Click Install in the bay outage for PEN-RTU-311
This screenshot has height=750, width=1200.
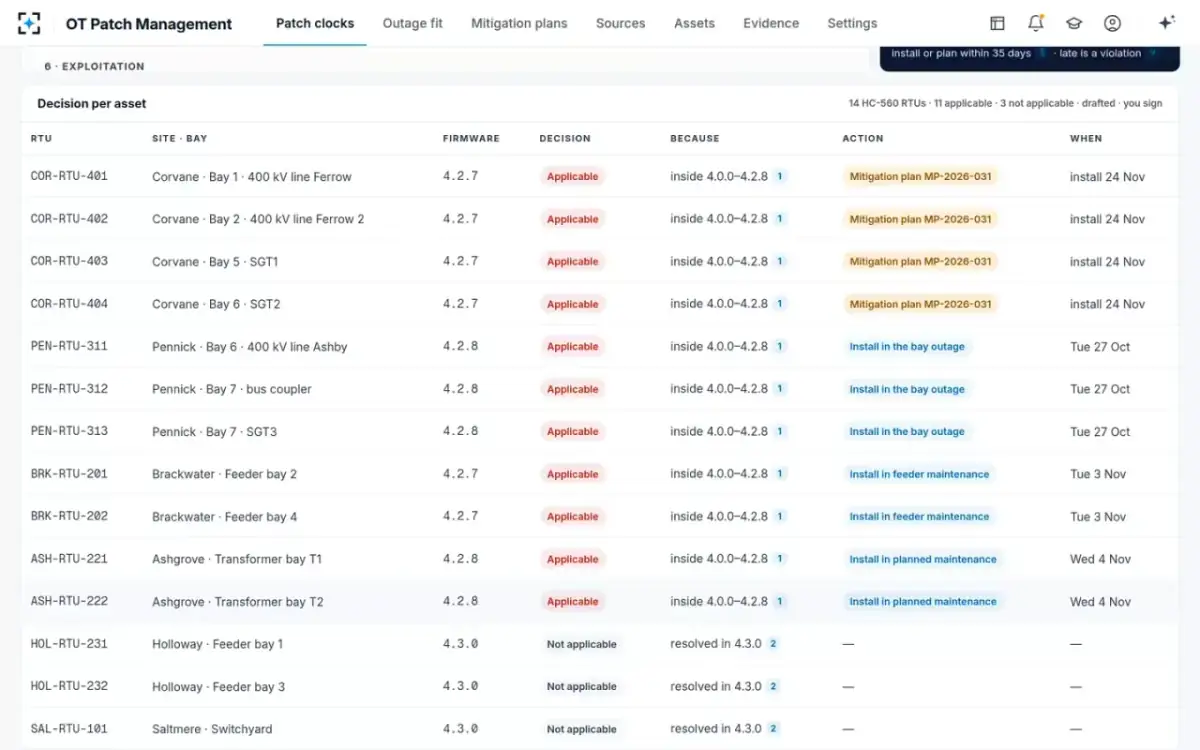pos(907,347)
